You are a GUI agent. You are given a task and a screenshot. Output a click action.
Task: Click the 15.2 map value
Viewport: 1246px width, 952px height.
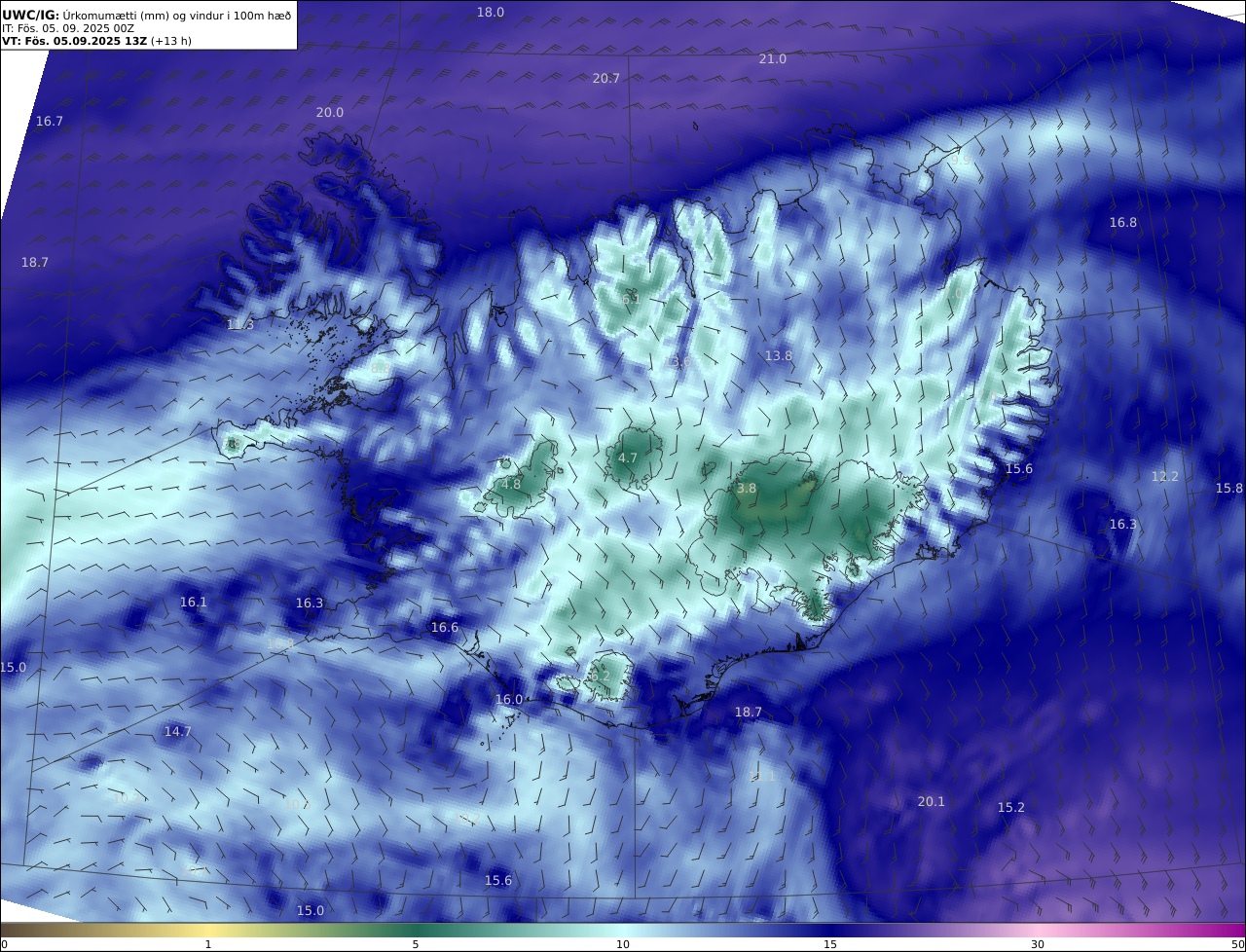(x=1011, y=808)
